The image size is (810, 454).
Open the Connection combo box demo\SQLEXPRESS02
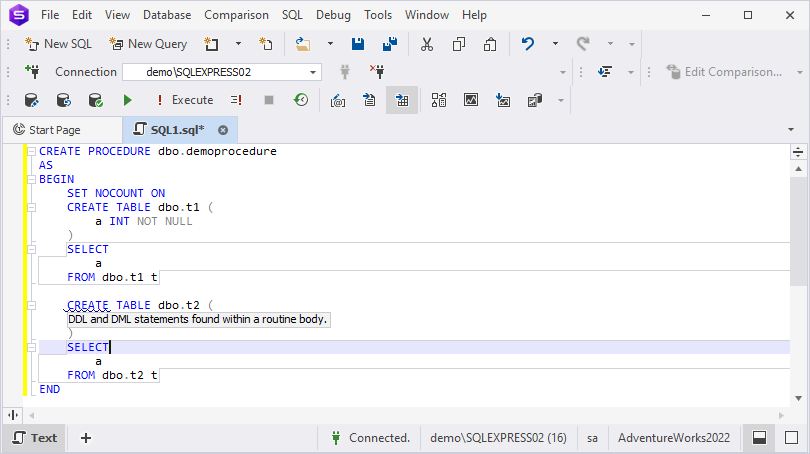(x=222, y=72)
